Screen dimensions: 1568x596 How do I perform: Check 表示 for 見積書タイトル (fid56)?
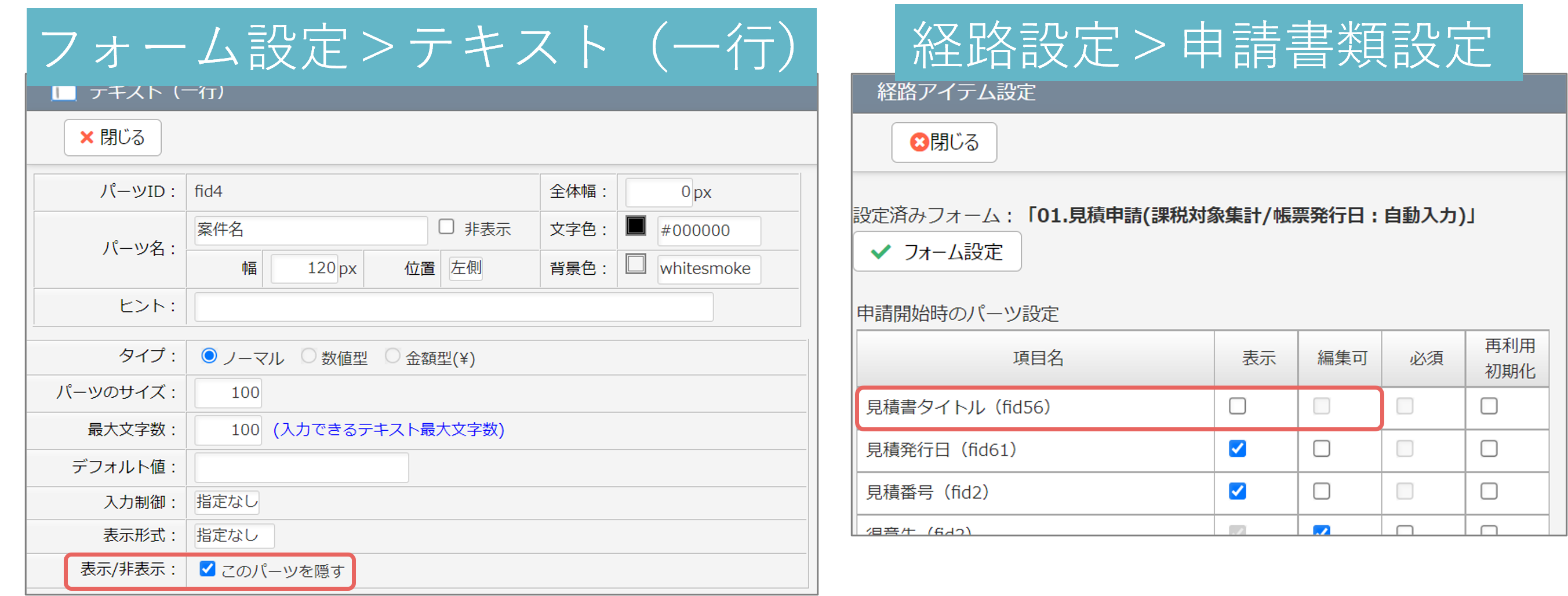pos(1238,406)
